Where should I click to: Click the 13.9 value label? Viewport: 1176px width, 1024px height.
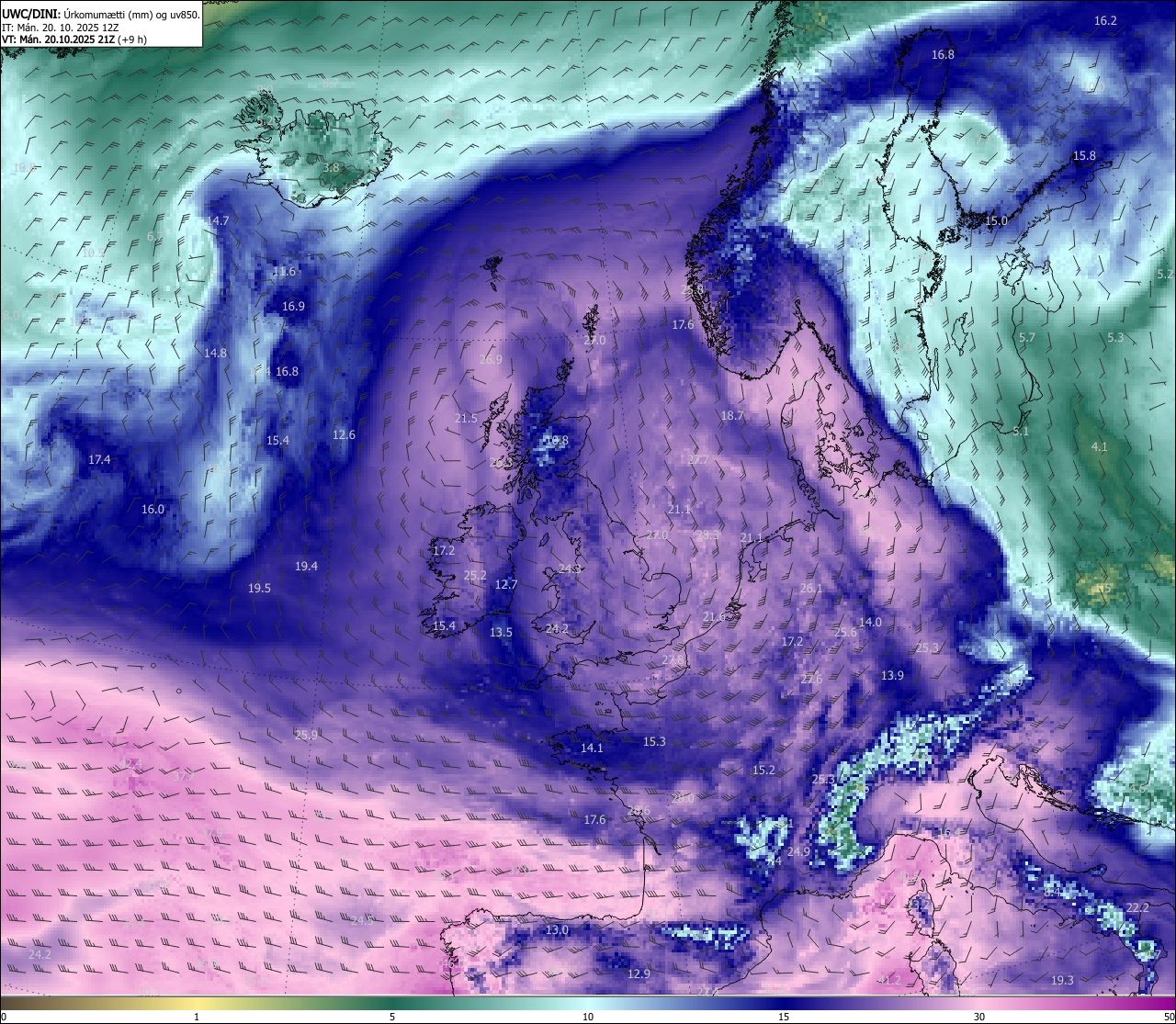click(892, 675)
